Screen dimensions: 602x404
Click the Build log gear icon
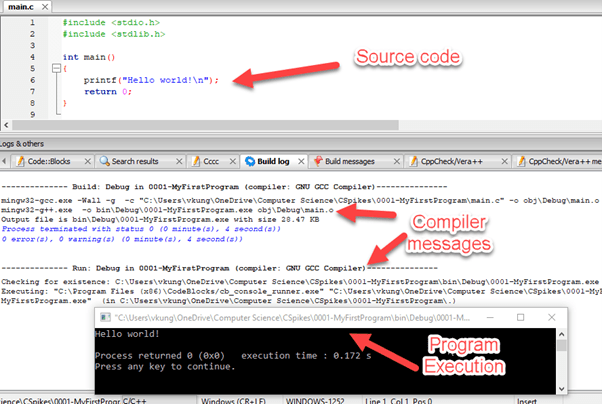pyautogui.click(x=247, y=160)
